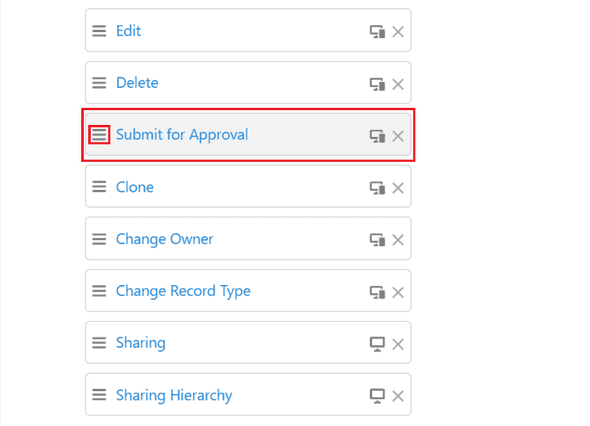
Task: Click device icon on Change Owner row
Action: (377, 240)
